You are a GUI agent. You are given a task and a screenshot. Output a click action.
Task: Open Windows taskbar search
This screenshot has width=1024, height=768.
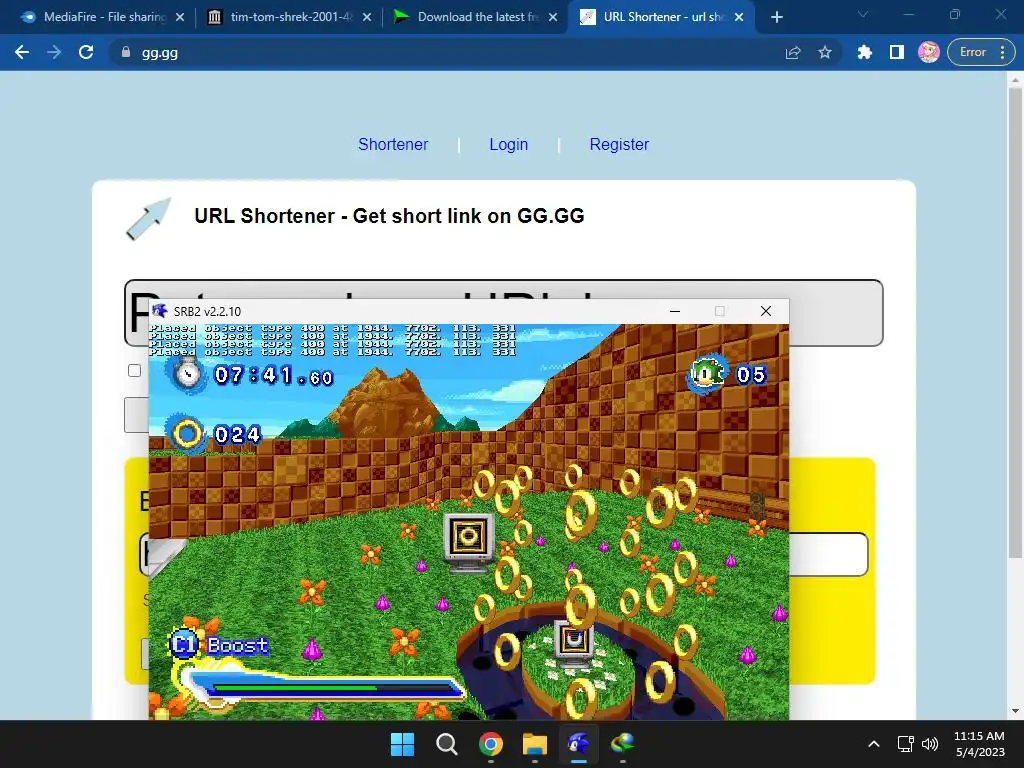(x=447, y=744)
